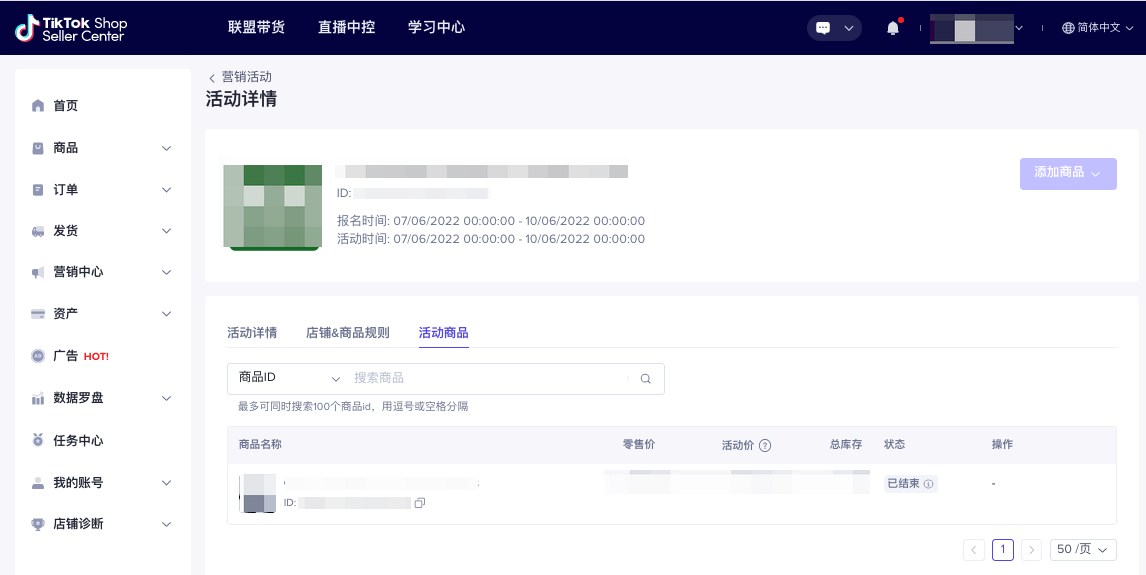Click the 活动时间 date range text

491,239
